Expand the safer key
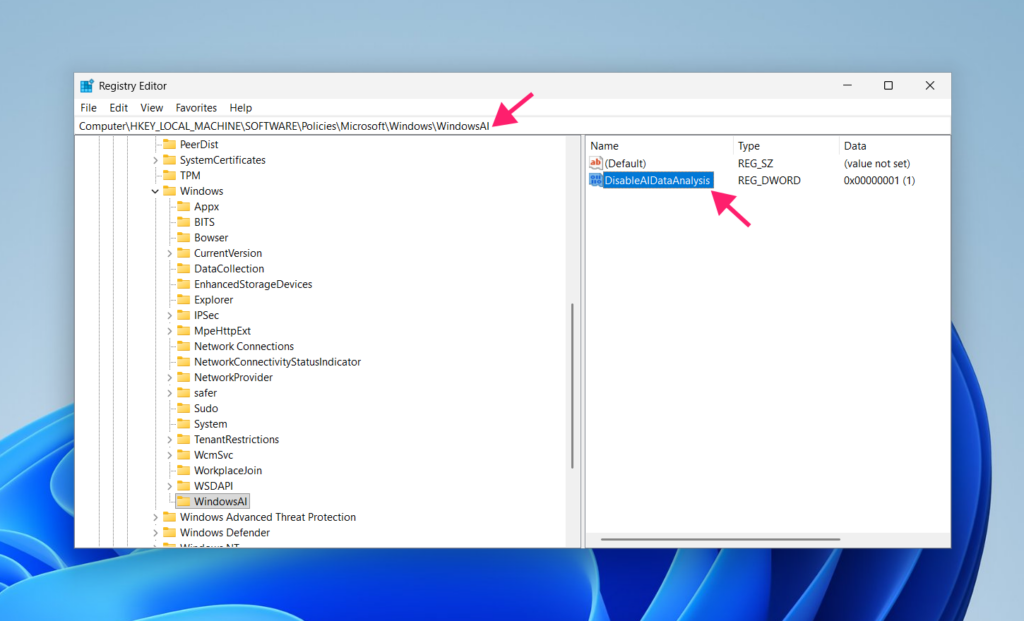1024x621 pixels. pos(170,393)
